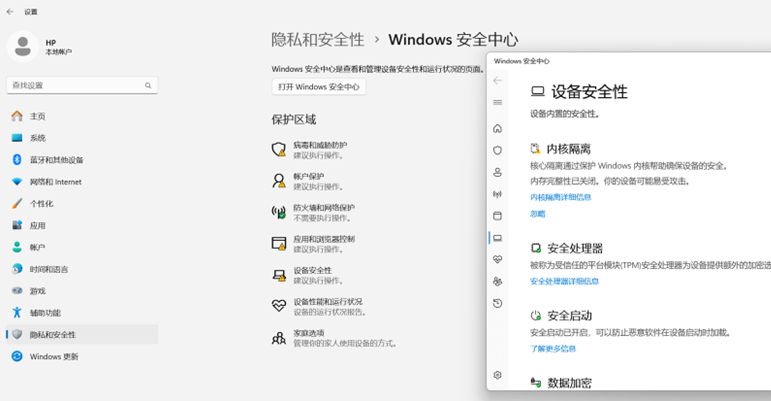Click 忽略 link under 内核隔离
771x401 pixels.
click(537, 214)
